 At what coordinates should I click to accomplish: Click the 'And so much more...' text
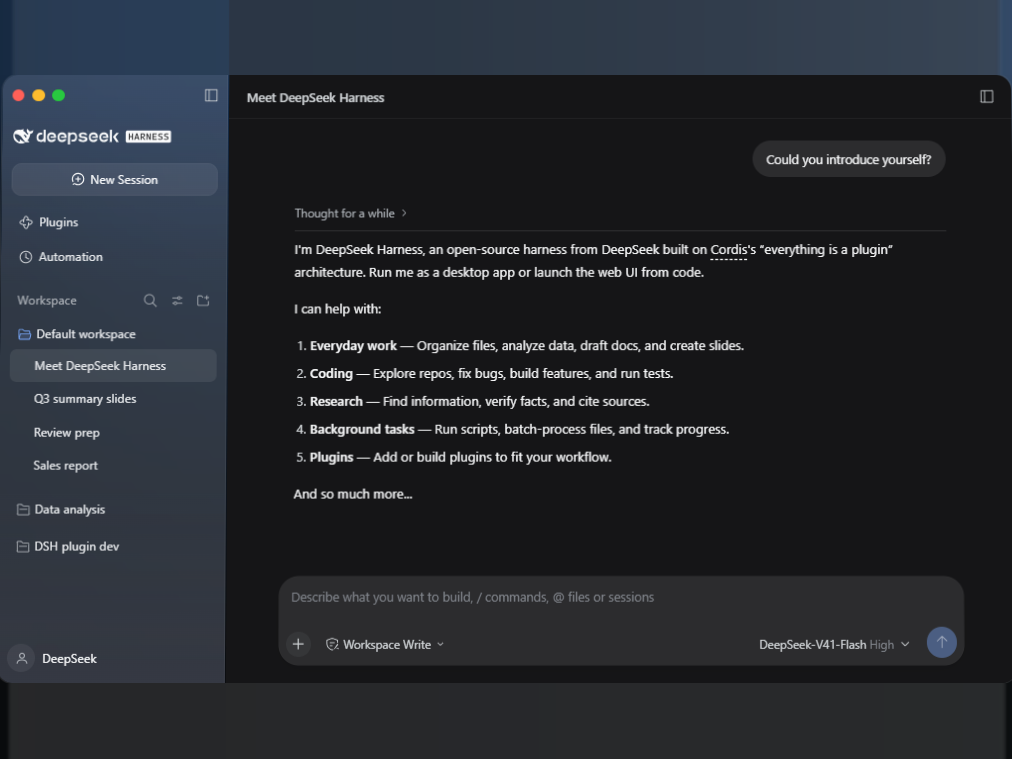coord(353,494)
